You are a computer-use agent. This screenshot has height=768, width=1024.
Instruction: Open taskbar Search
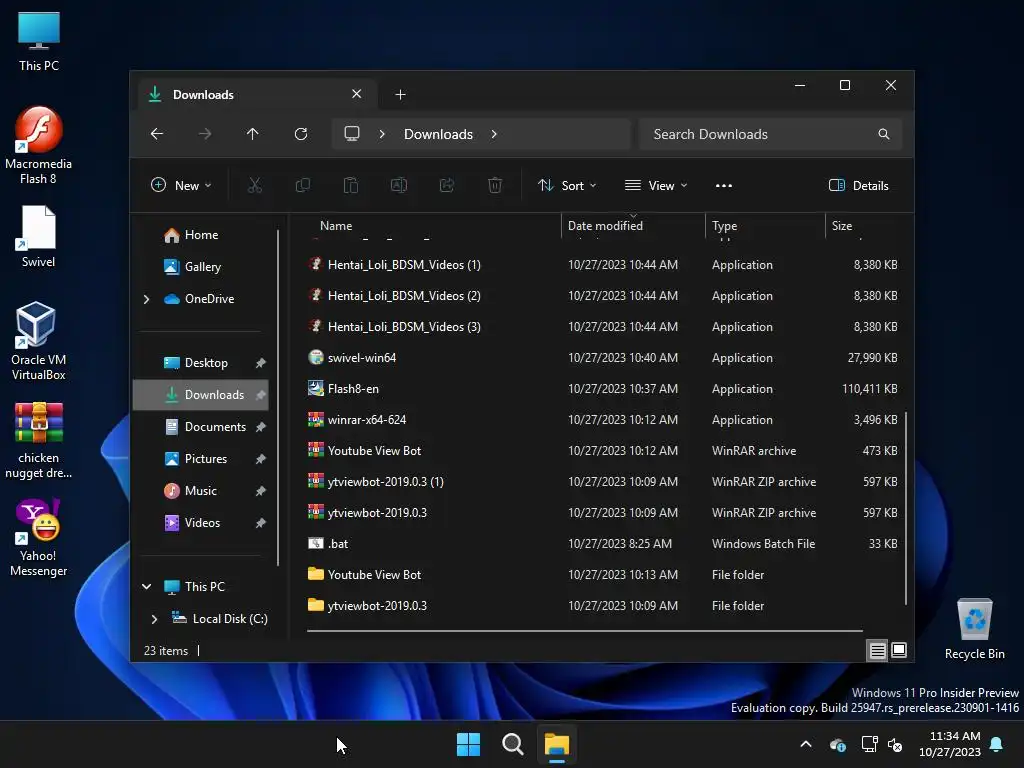click(x=513, y=744)
